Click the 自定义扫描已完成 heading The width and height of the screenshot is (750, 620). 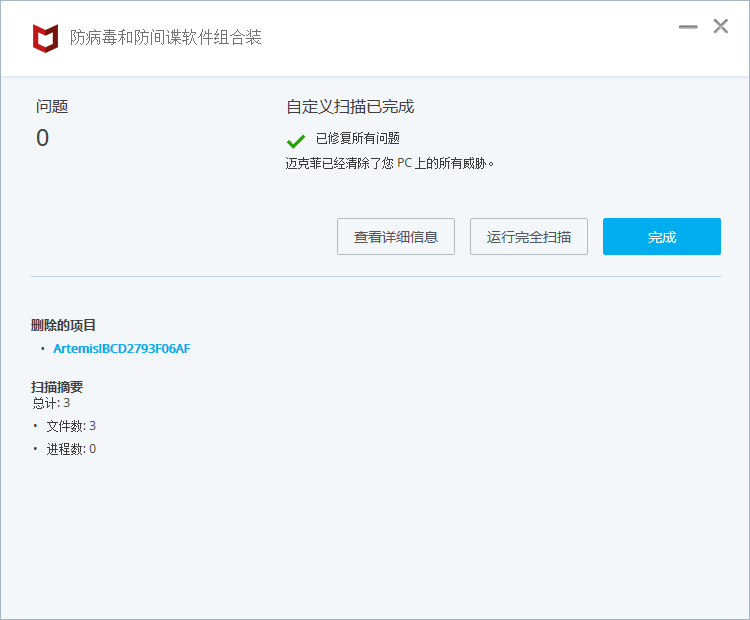pos(350,106)
